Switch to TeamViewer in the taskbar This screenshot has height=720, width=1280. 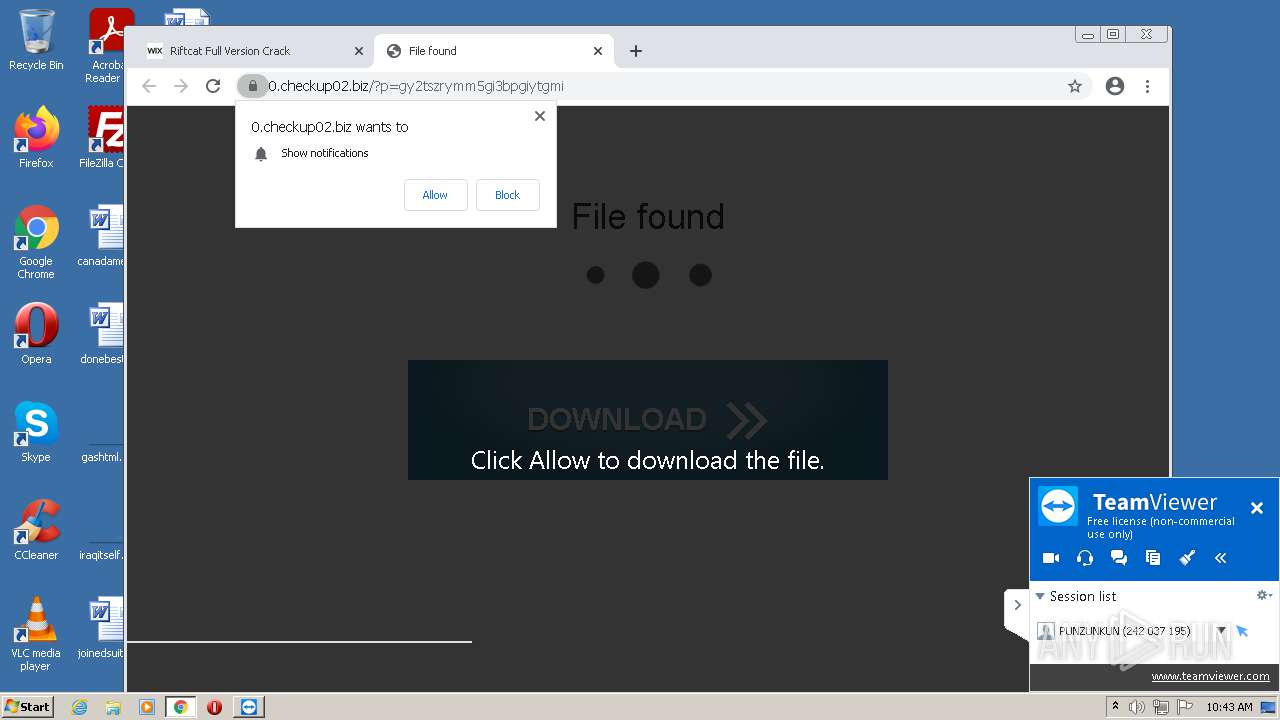249,707
